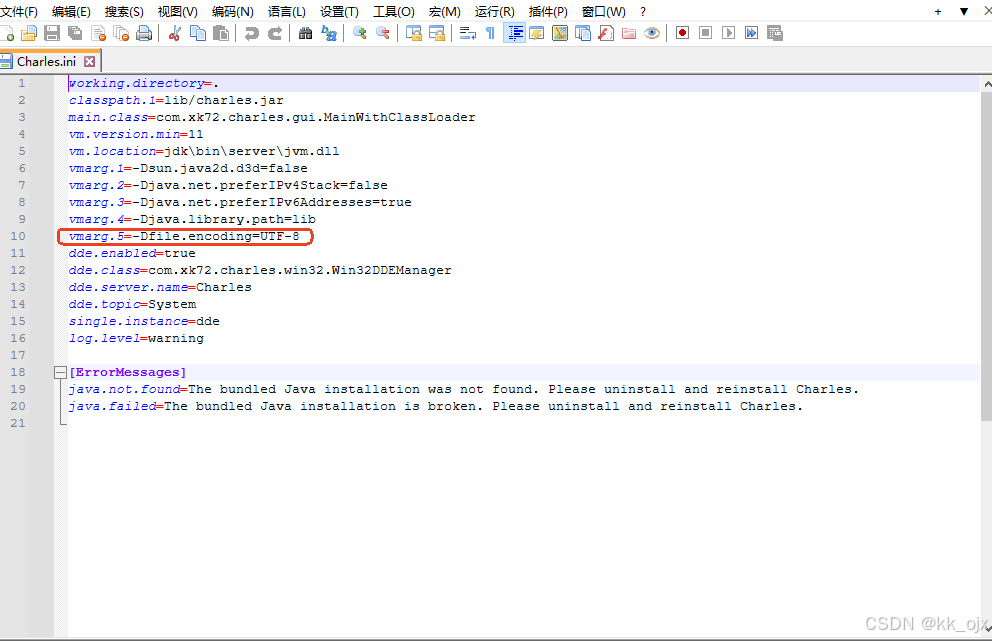
Task: Click the plus button at top right
Action: pyautogui.click(x=938, y=11)
